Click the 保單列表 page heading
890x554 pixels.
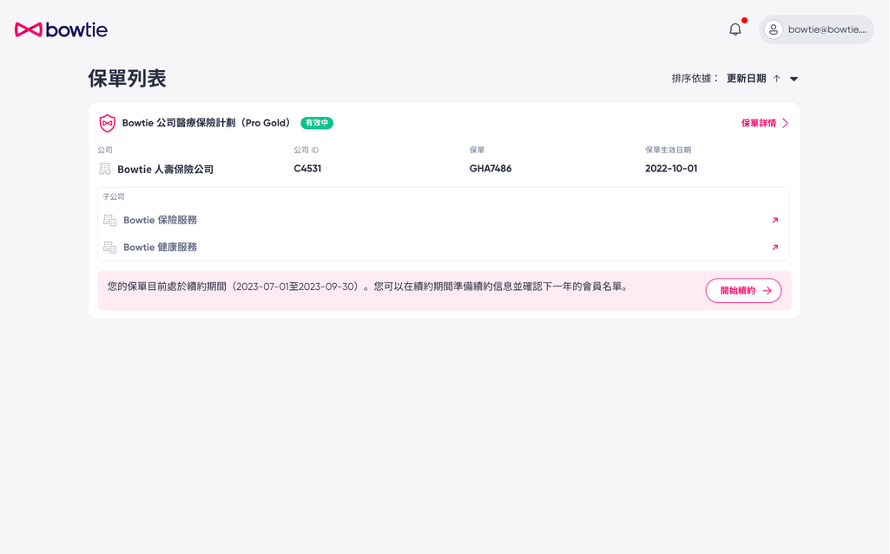(127, 78)
